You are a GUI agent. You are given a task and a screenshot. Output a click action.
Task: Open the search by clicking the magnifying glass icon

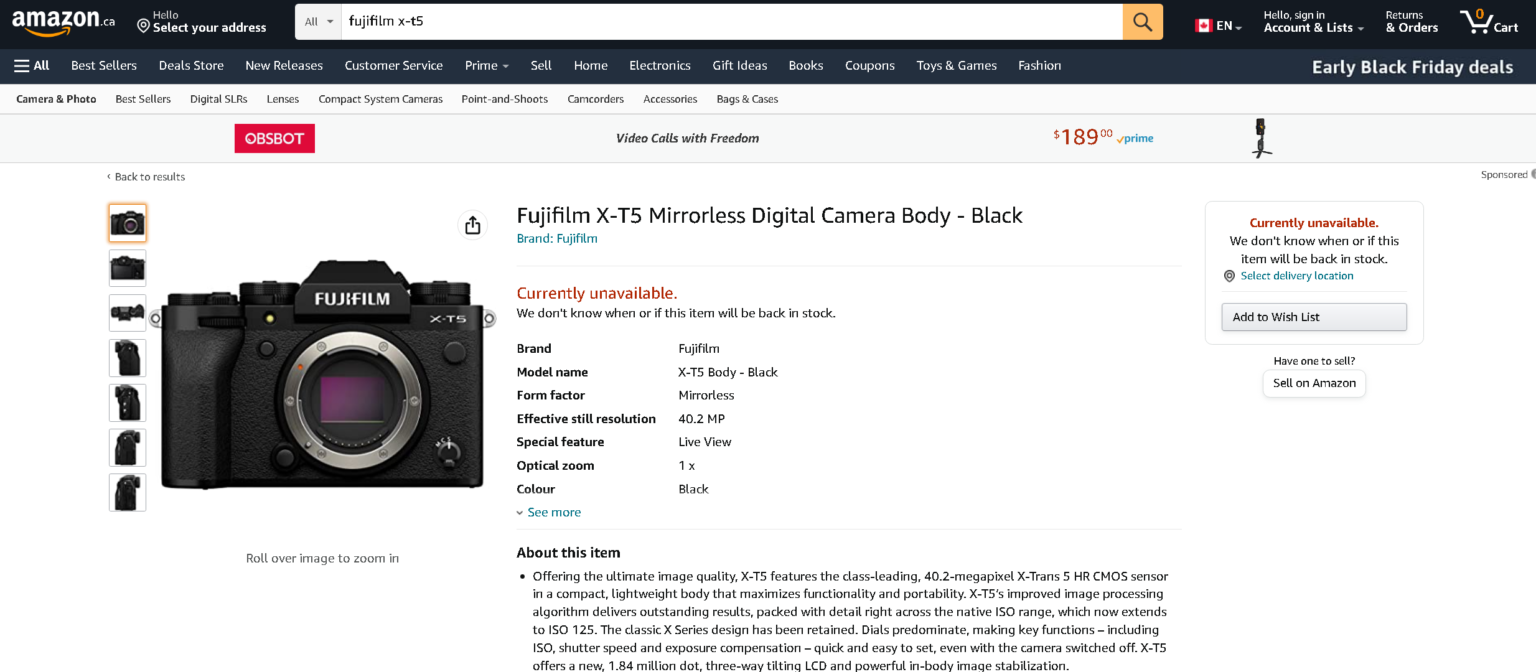pyautogui.click(x=1142, y=20)
